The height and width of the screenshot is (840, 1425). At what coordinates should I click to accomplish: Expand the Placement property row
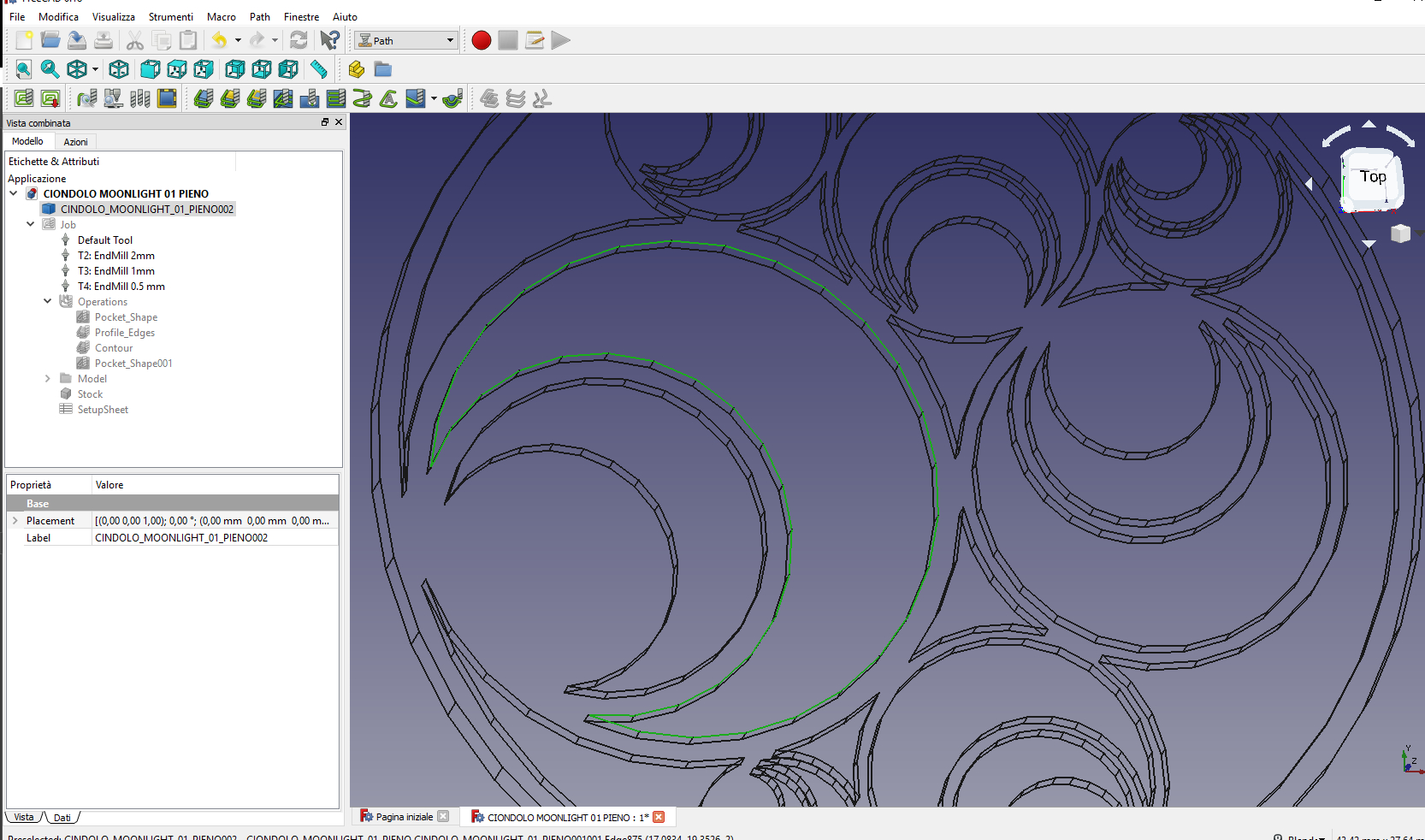click(x=15, y=520)
